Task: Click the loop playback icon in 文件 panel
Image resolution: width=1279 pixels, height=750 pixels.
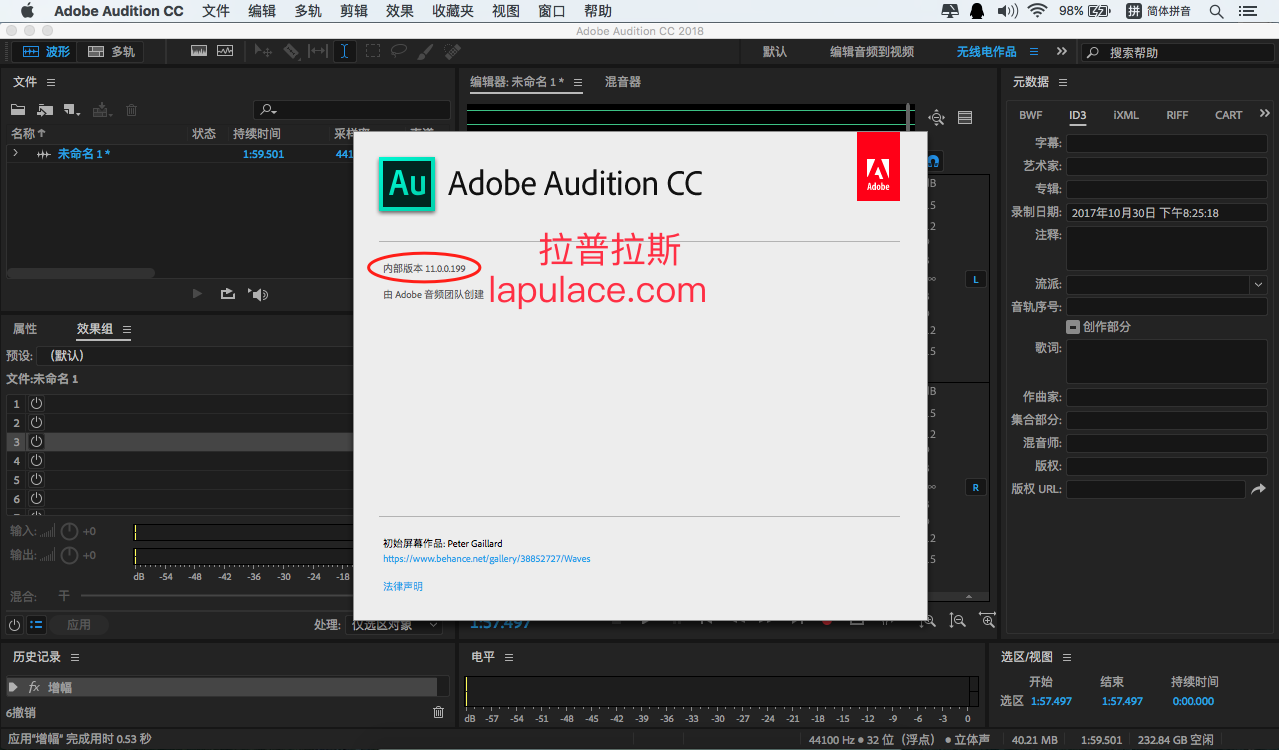Action: click(228, 294)
